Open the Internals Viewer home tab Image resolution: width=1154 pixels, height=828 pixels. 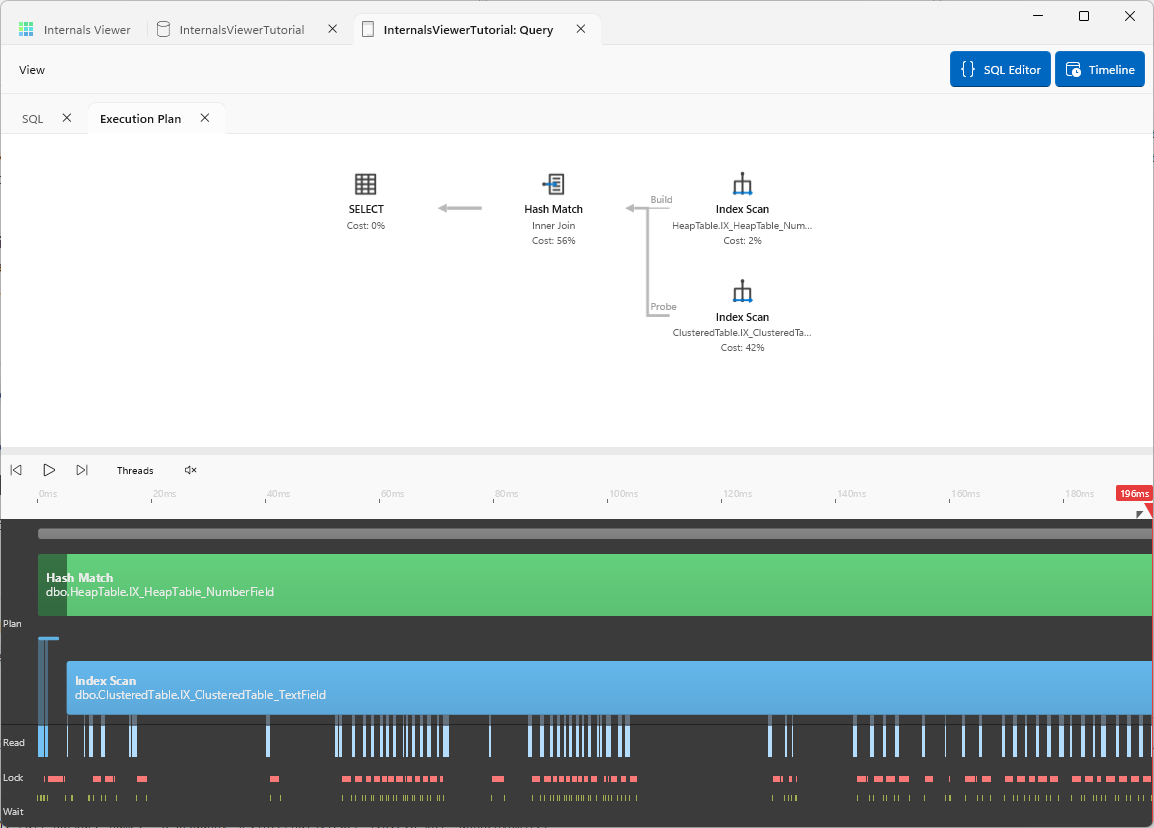tap(74, 29)
